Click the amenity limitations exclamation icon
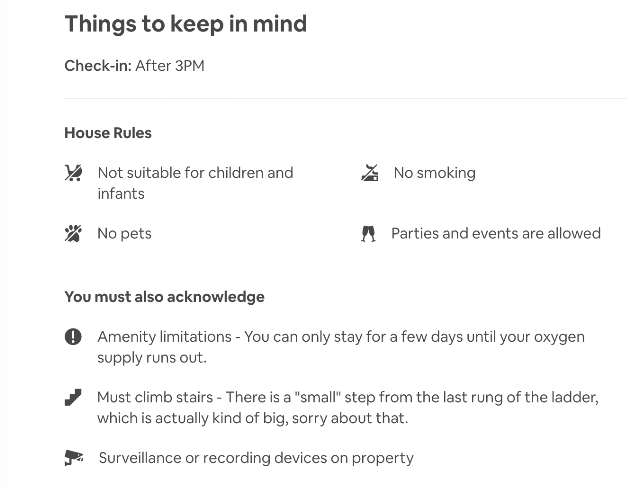The image size is (640, 494). pyautogui.click(x=73, y=337)
